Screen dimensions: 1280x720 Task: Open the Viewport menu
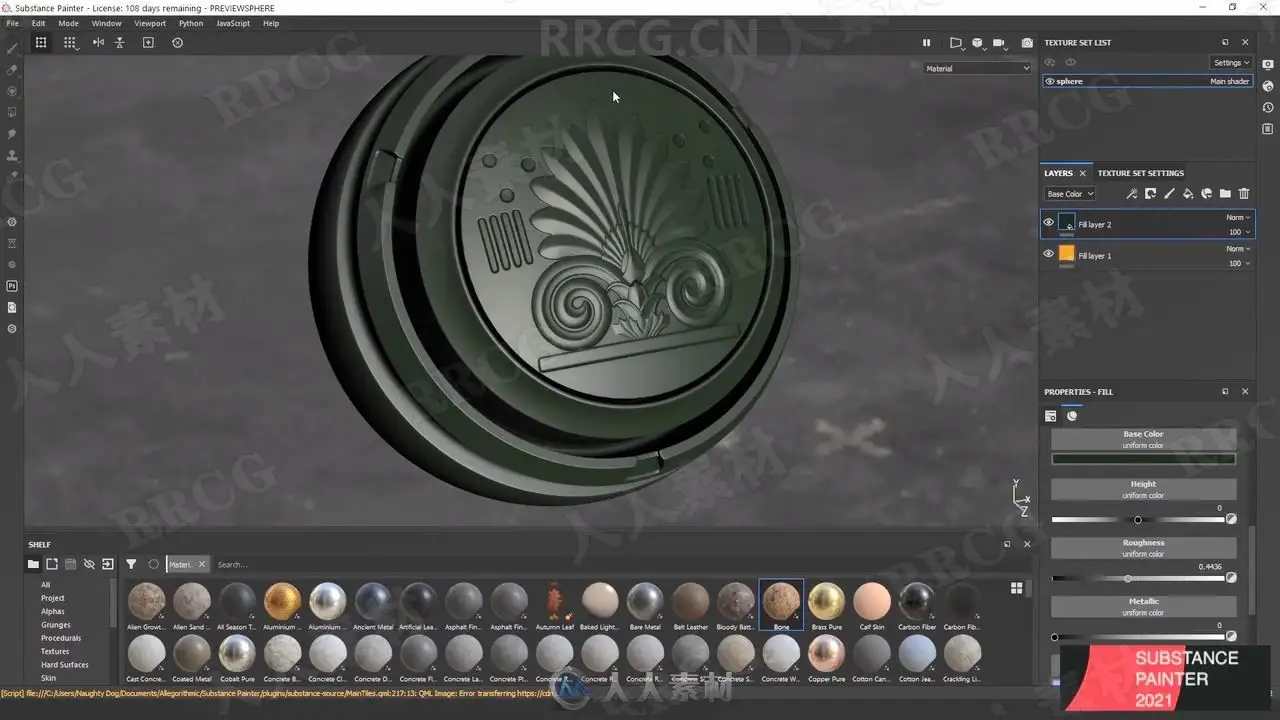click(150, 23)
